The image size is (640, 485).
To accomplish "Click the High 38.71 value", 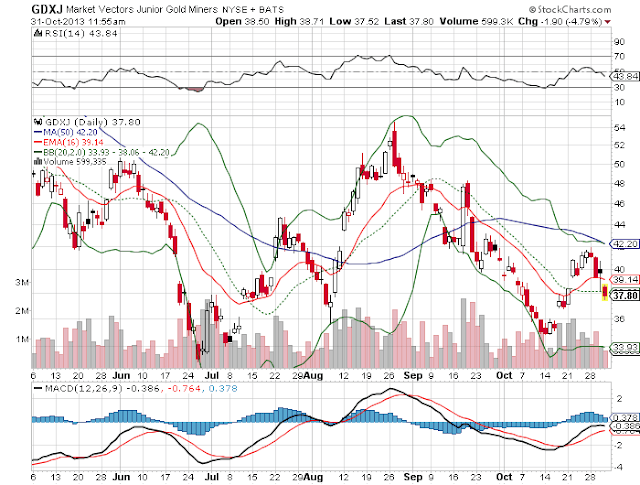I will tap(299, 22).
